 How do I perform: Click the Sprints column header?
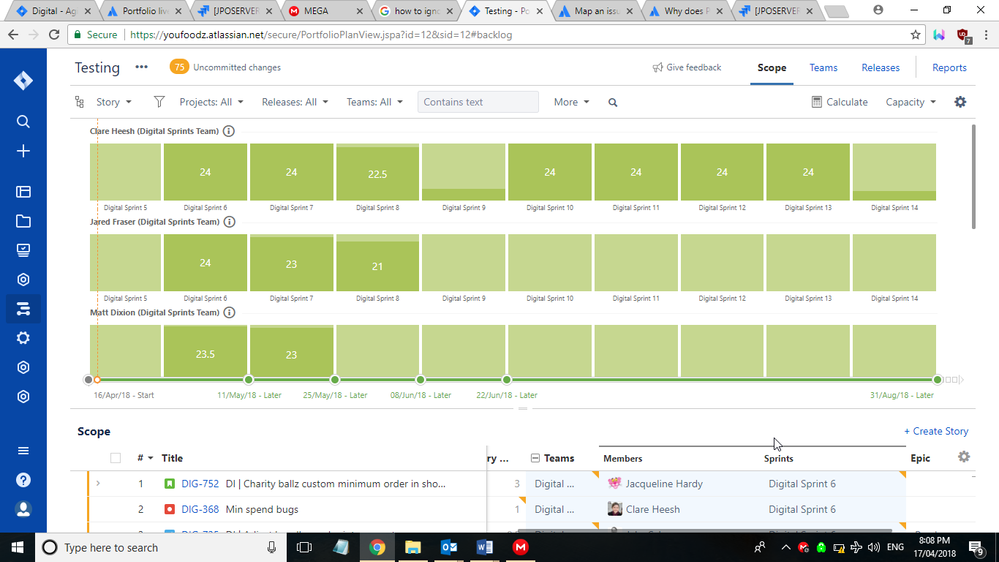779,459
